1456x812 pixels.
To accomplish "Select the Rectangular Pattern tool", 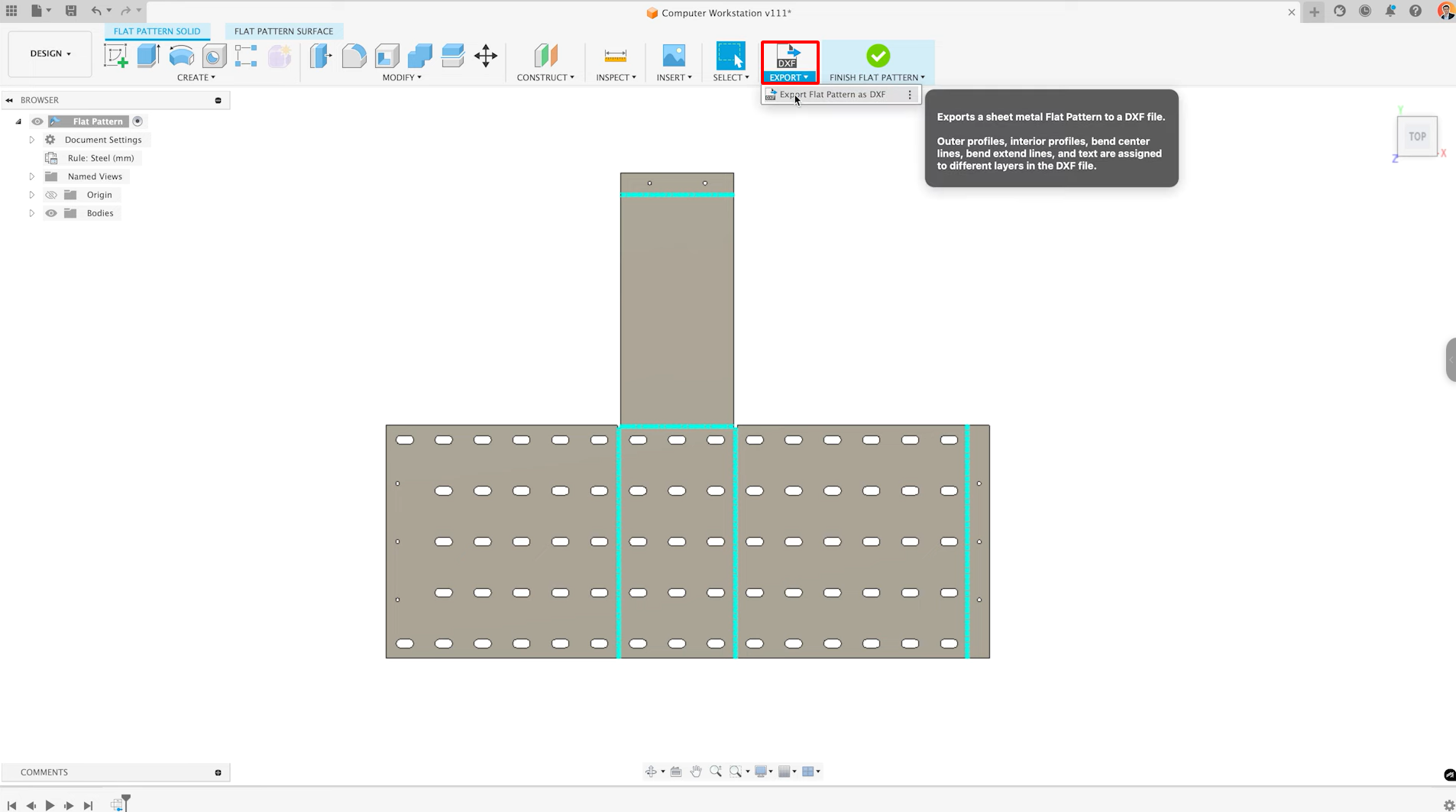I will (x=246, y=56).
